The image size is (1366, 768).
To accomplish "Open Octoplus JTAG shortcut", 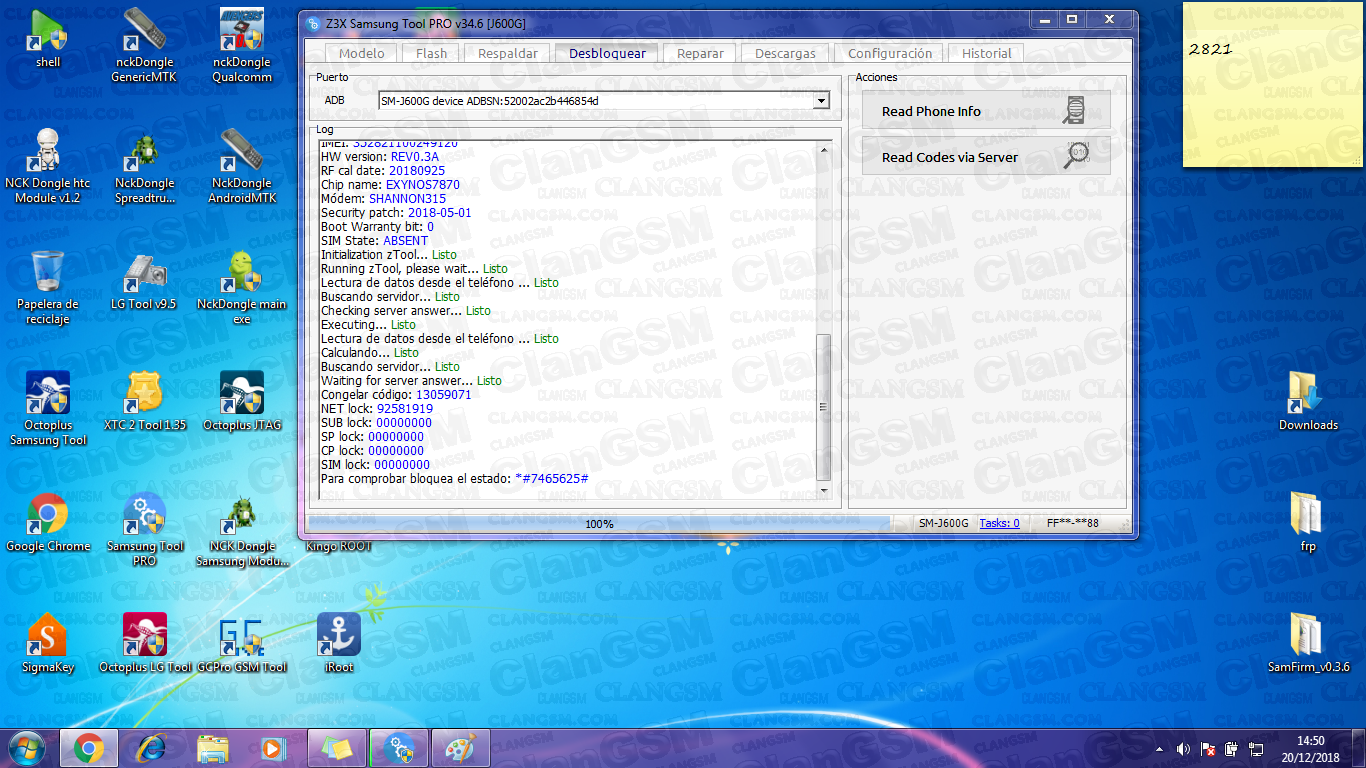I will 242,402.
